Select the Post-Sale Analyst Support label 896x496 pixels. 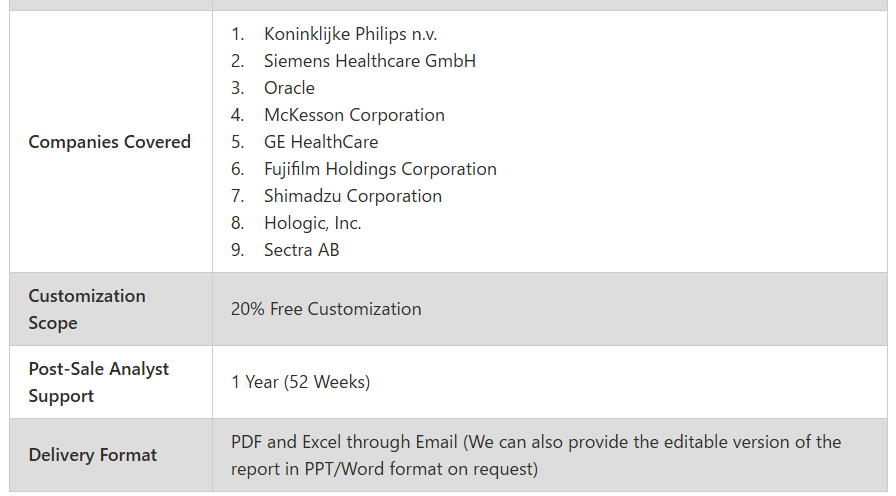[99, 382]
